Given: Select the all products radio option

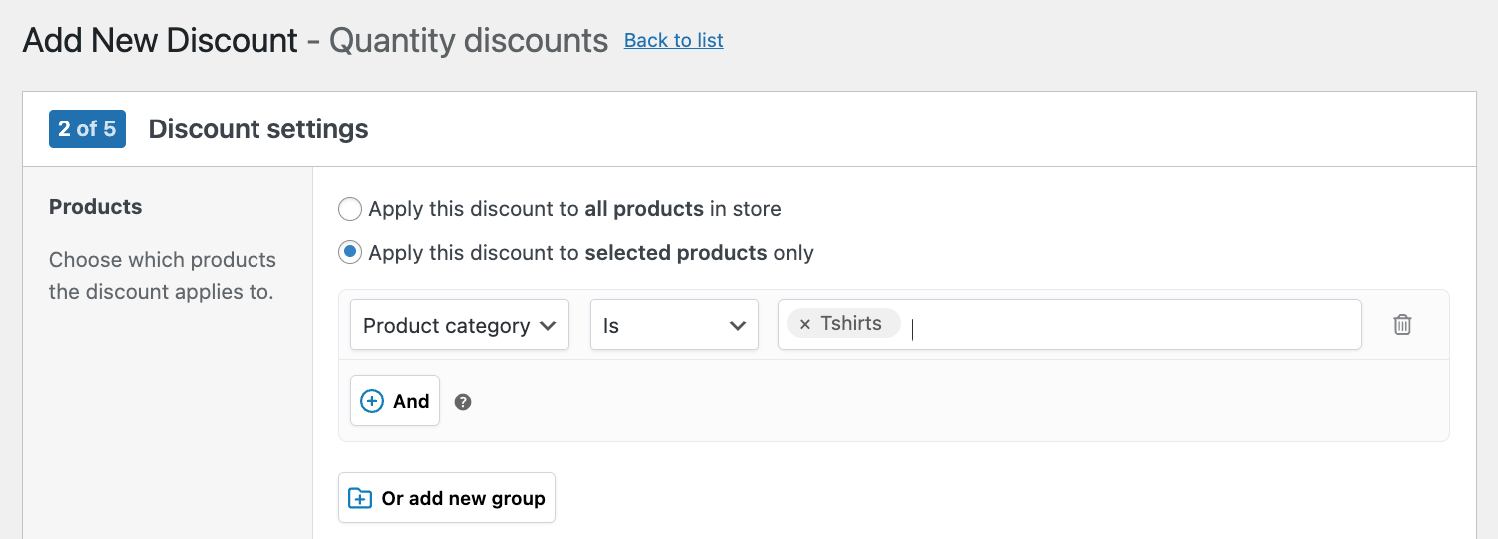Looking at the screenshot, I should coord(350,209).
